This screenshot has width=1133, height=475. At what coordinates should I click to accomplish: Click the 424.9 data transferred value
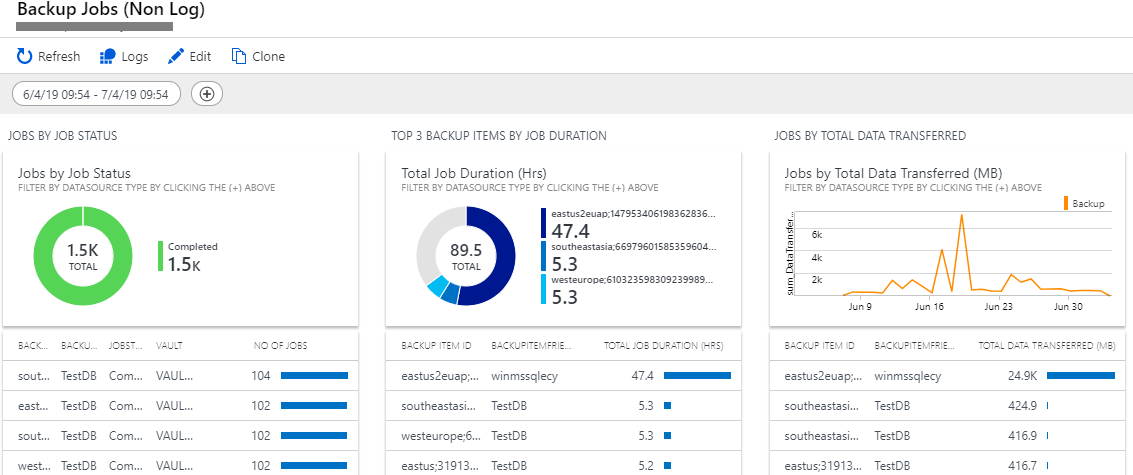click(x=1022, y=406)
